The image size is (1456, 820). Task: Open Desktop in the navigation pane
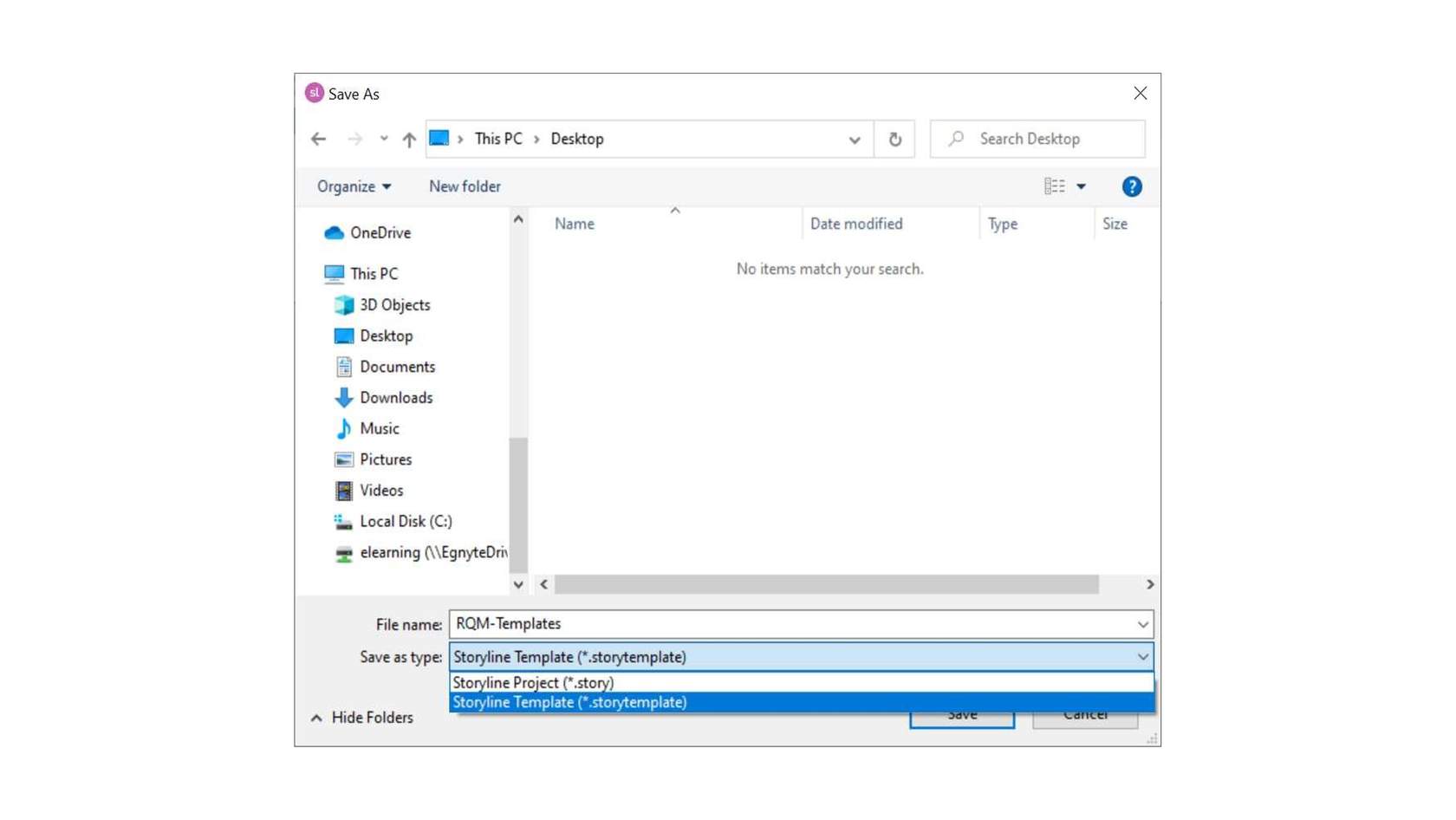386,336
